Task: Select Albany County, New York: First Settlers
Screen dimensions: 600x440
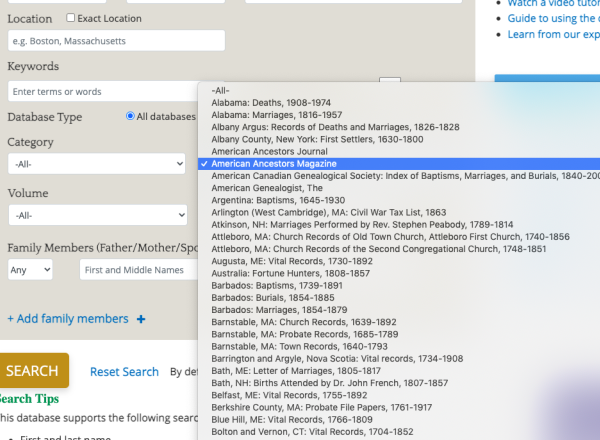Action: tap(399, 139)
